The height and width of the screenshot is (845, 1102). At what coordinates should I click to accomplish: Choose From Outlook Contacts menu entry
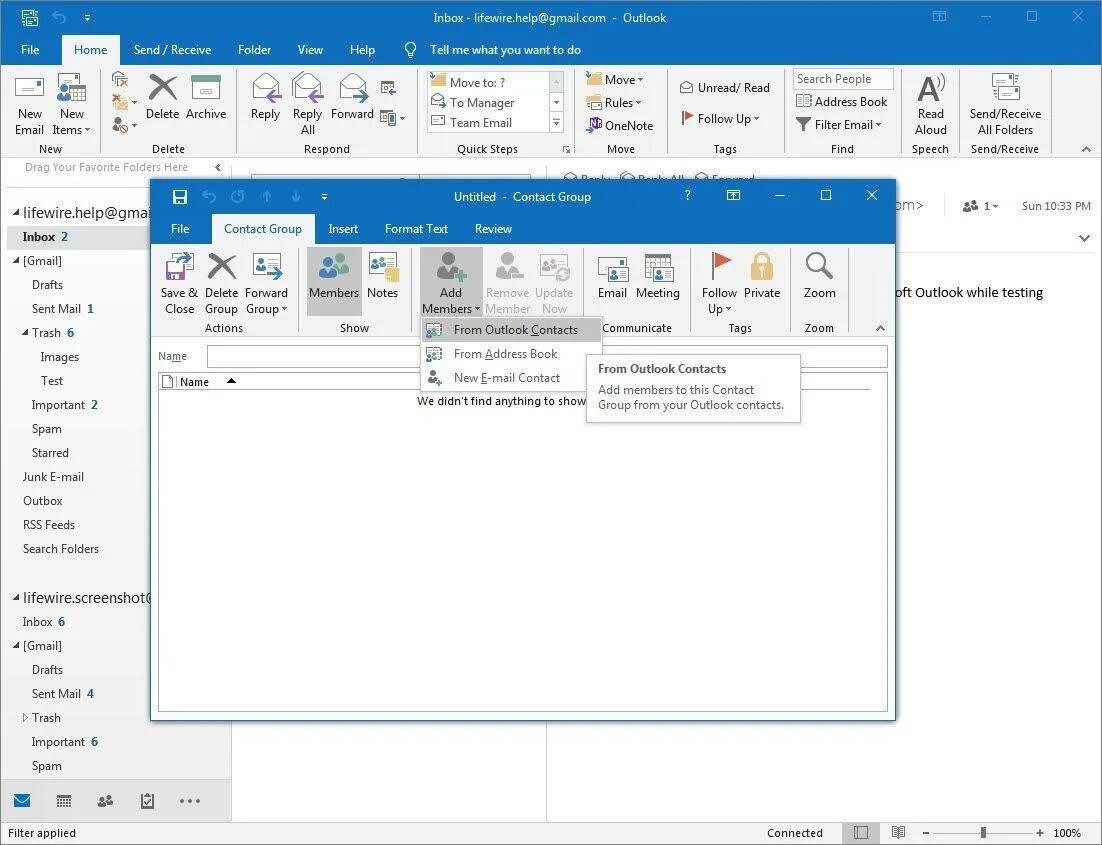pyautogui.click(x=512, y=330)
